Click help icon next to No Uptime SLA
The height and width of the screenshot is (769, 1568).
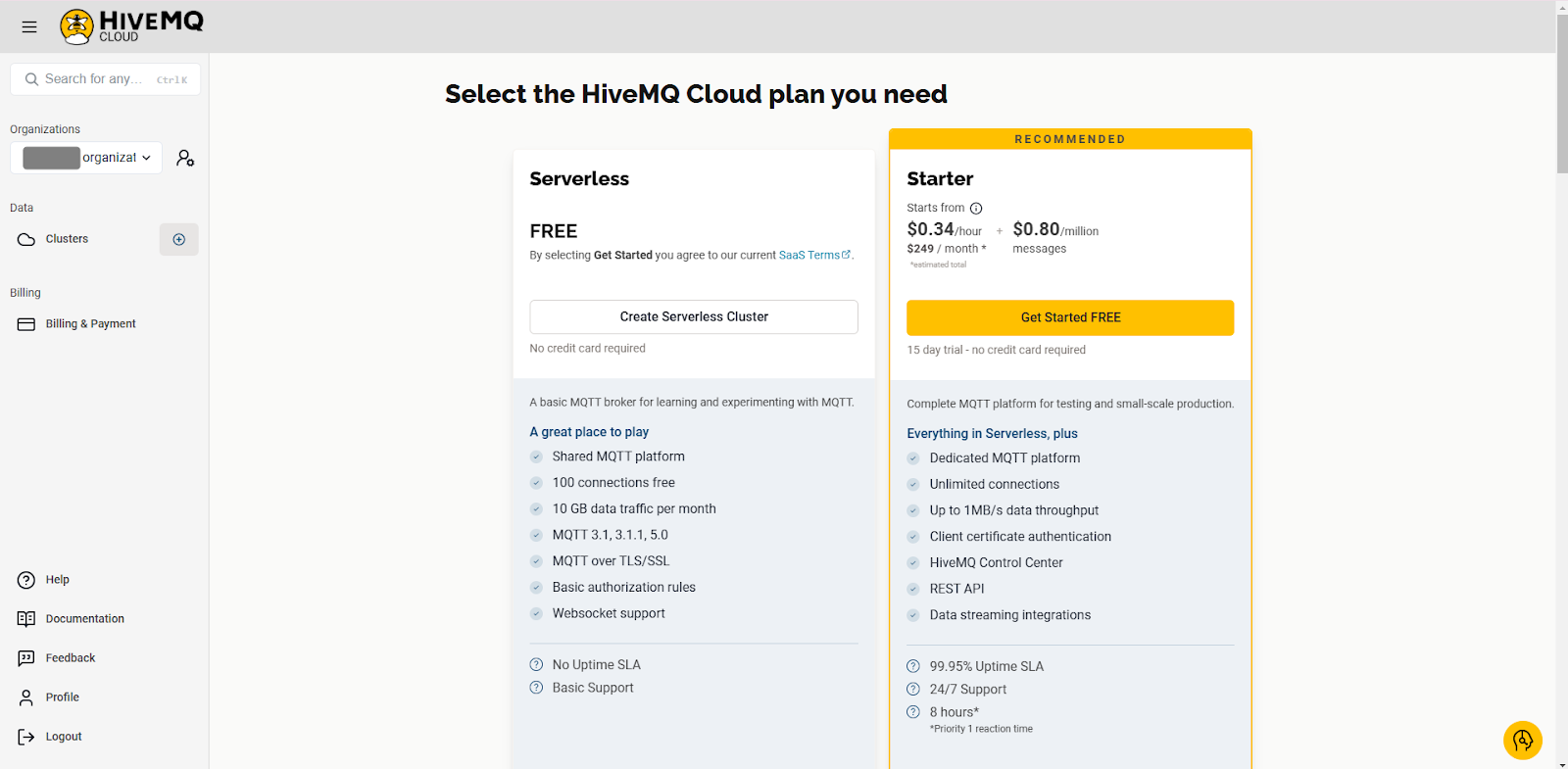536,664
